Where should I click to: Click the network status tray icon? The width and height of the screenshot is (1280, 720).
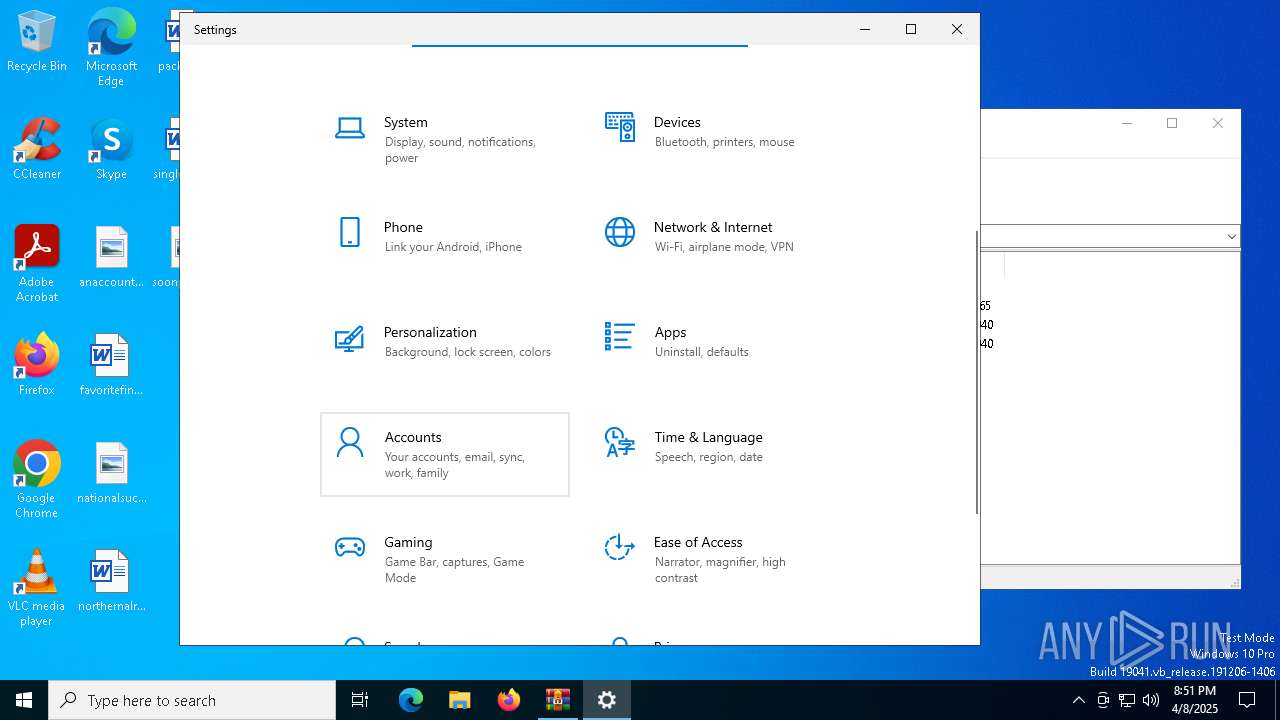(x=1127, y=700)
